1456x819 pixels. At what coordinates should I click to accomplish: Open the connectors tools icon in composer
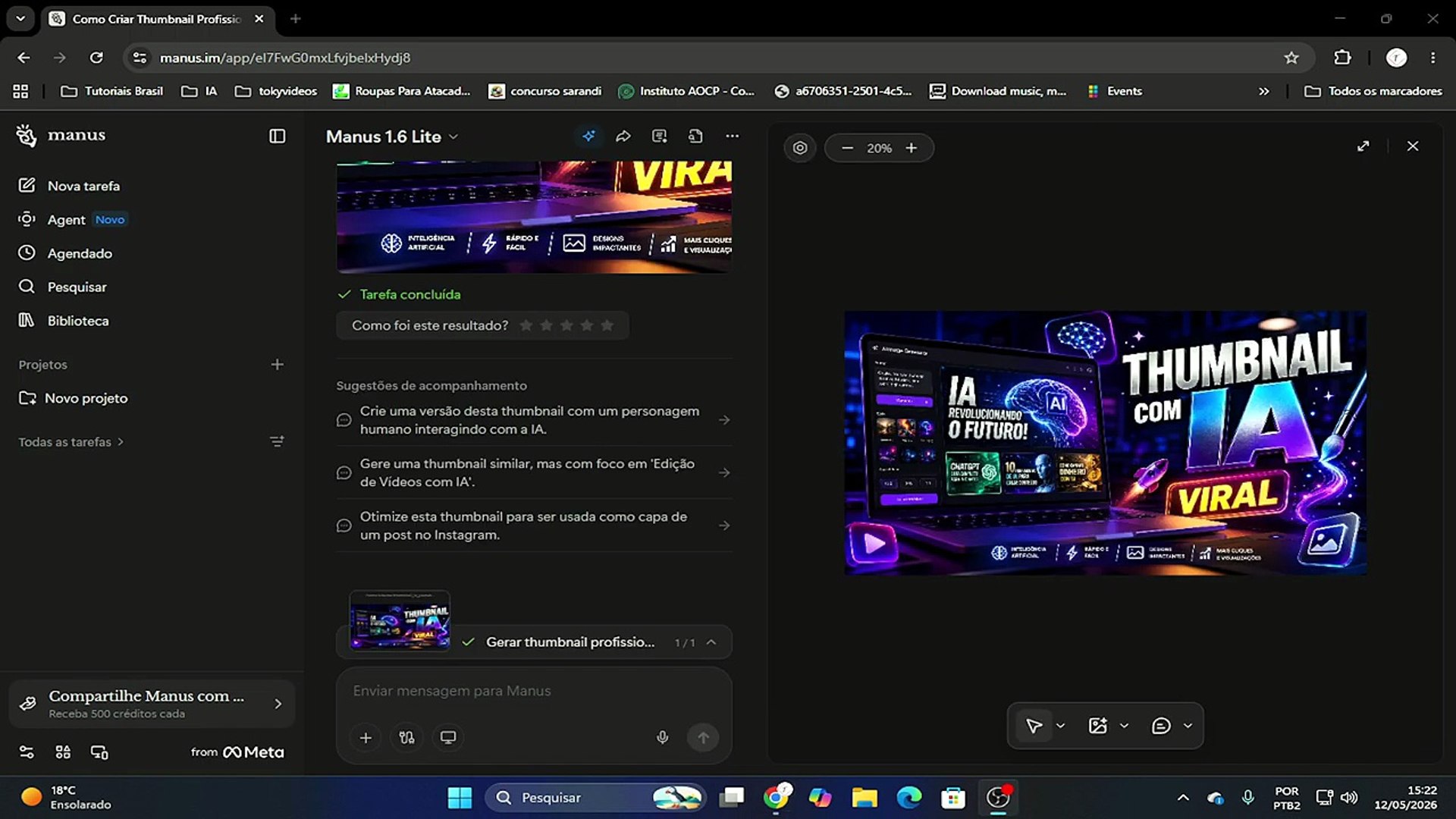pos(406,737)
